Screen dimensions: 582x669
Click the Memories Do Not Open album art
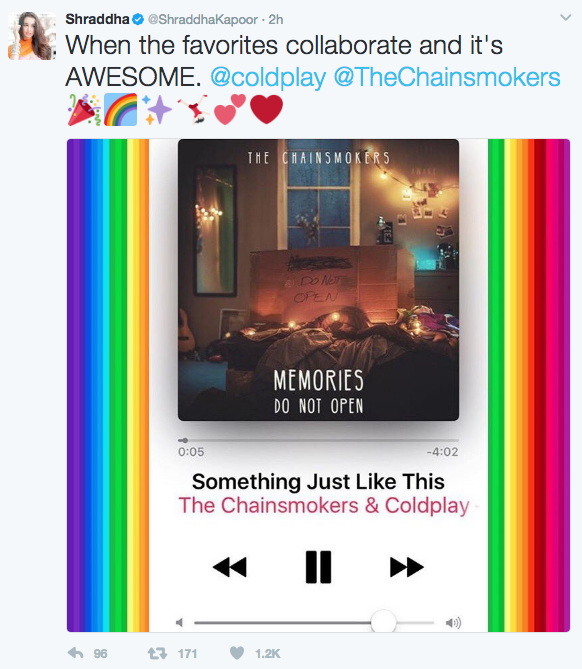[318, 280]
